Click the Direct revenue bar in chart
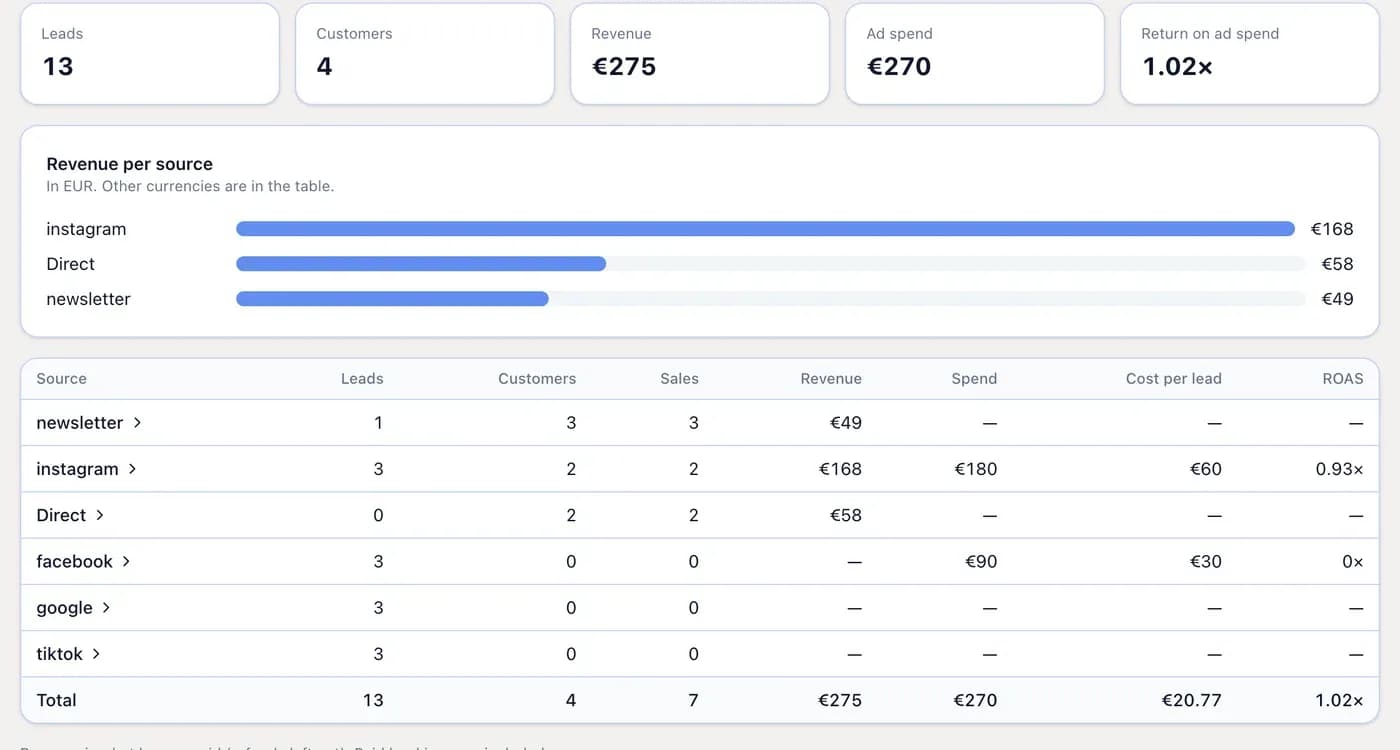The width and height of the screenshot is (1400, 750). pos(421,264)
